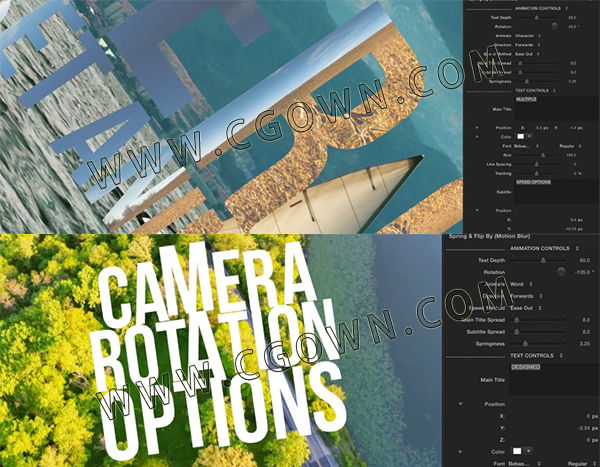Open Direction 'Forwards' dropdown in lower inspector

527,296
